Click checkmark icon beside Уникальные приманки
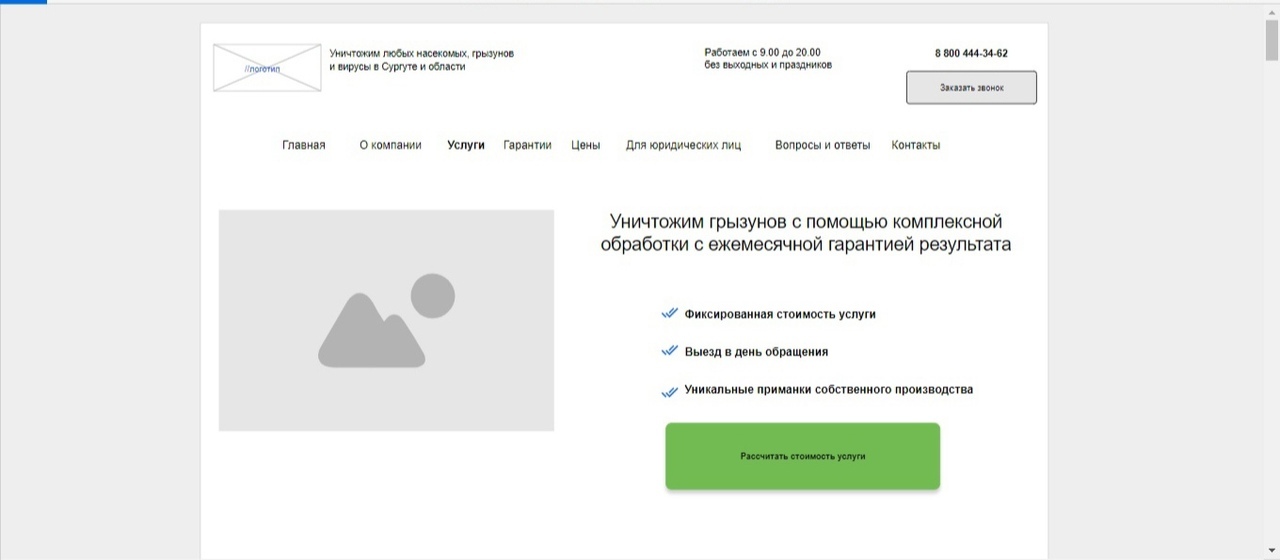 click(670, 392)
